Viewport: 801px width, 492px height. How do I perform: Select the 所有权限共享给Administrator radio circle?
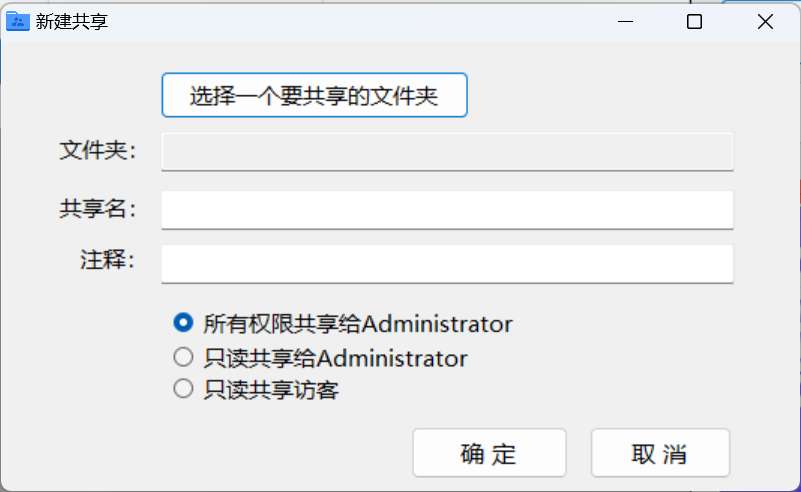point(183,323)
